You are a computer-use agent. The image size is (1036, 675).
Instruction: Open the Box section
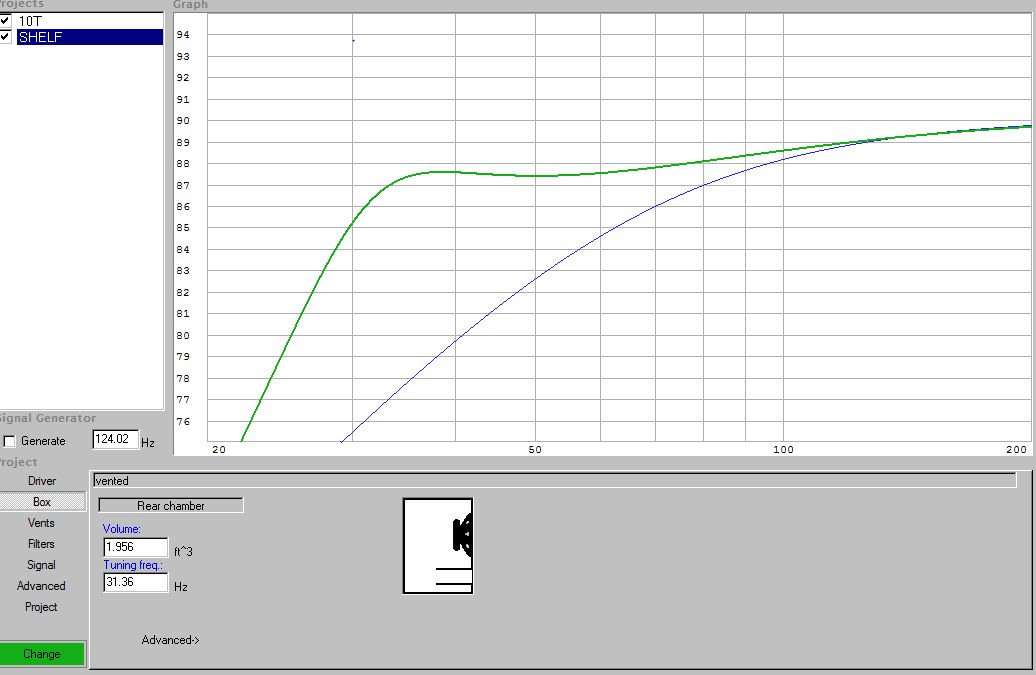tap(42, 502)
